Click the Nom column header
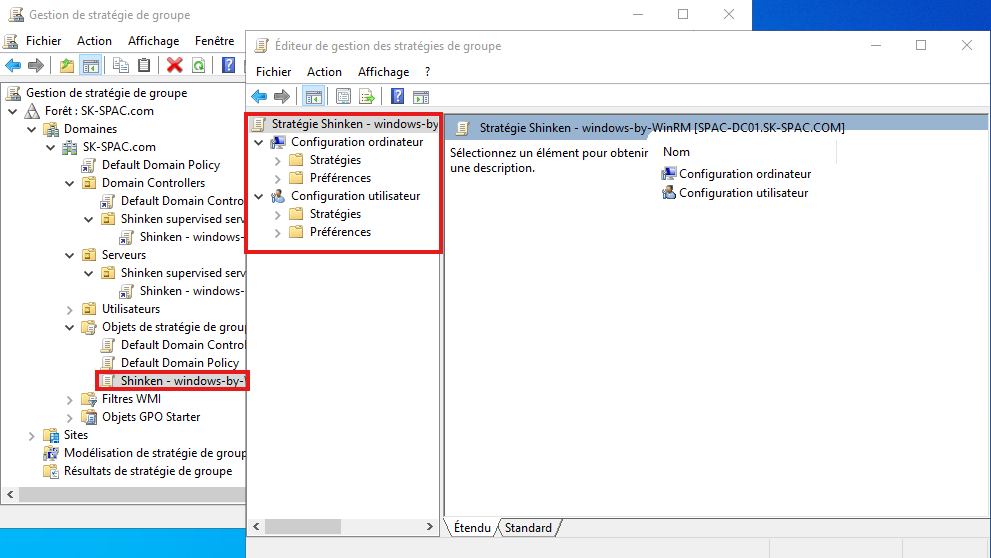The height and width of the screenshot is (558, 991). tap(677, 152)
